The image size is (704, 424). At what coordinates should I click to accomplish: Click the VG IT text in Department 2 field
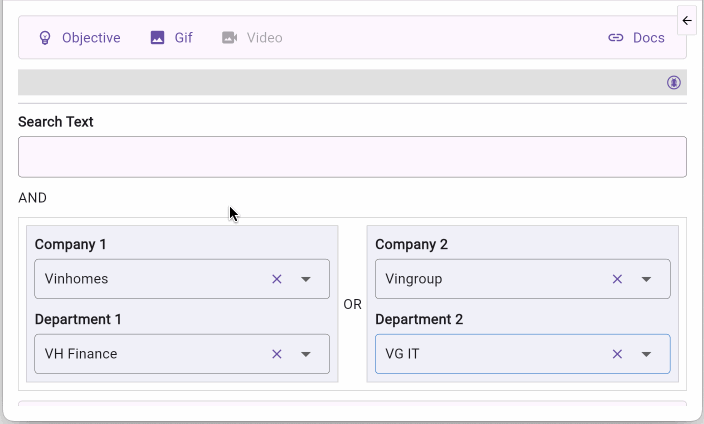402,354
